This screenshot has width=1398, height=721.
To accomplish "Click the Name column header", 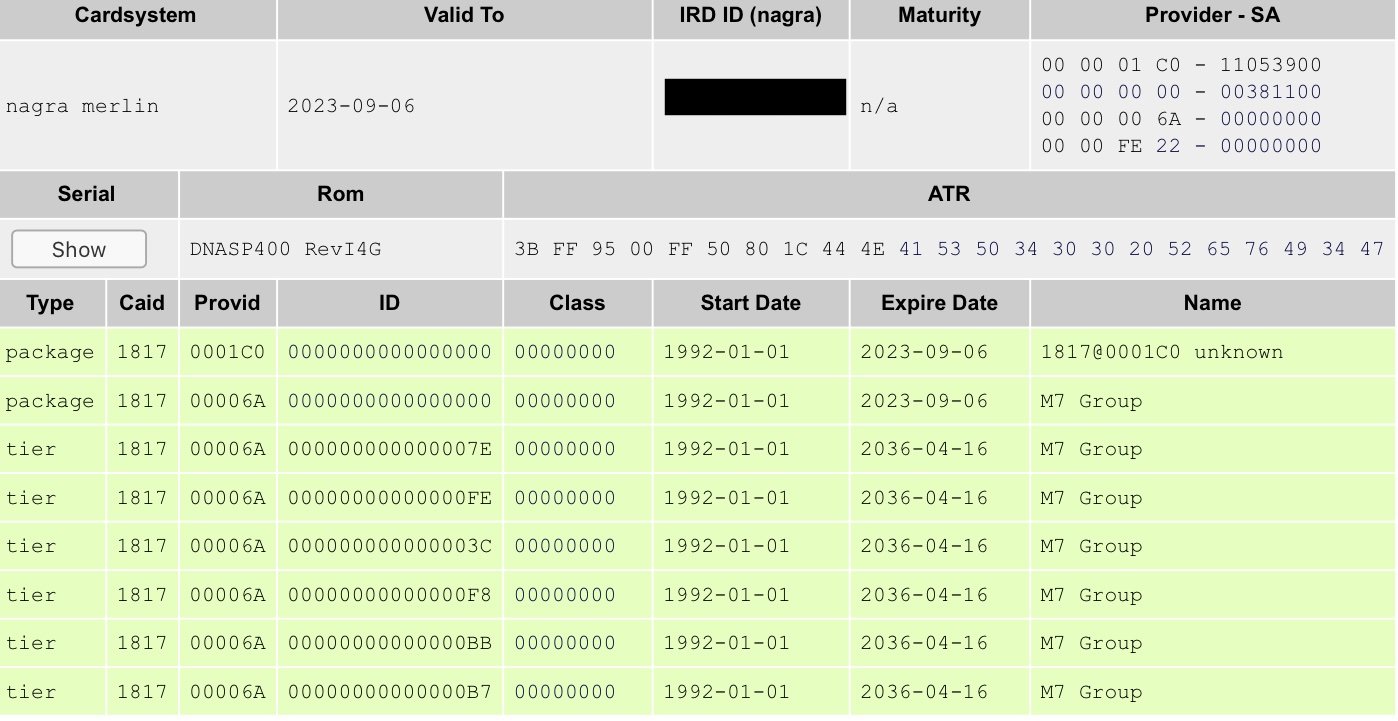I will pos(1212,303).
